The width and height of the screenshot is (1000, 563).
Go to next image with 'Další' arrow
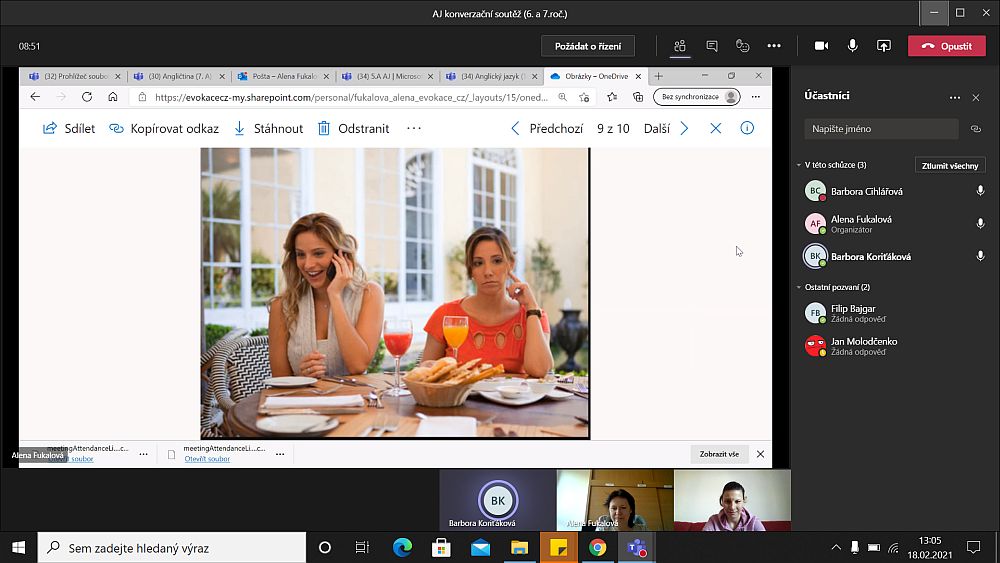click(684, 128)
